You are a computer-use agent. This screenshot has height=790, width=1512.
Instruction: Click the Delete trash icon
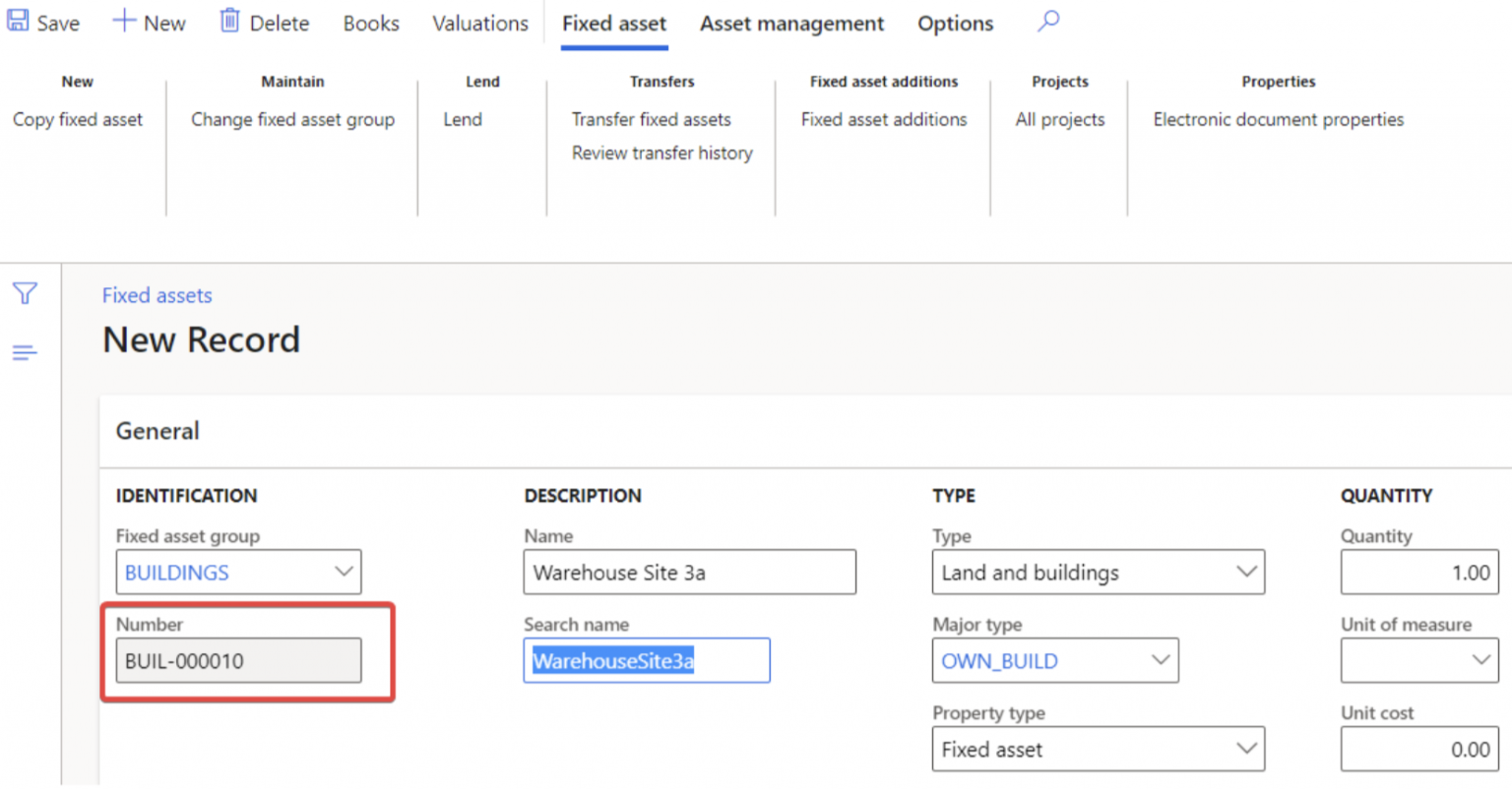click(x=230, y=22)
